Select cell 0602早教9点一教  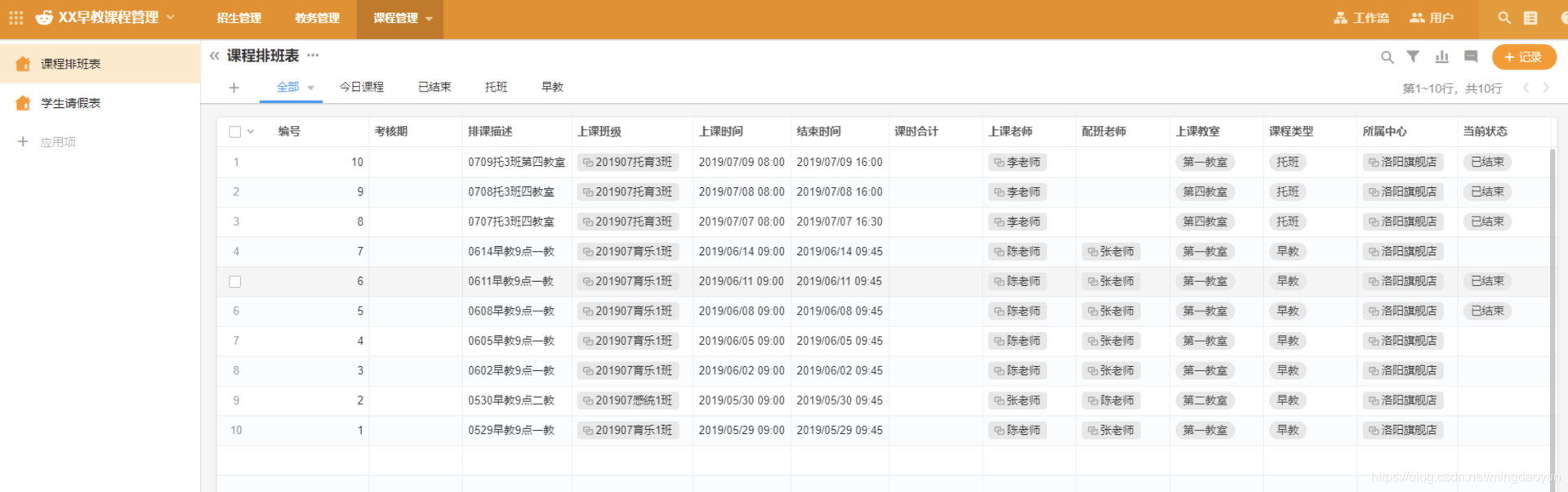(x=517, y=370)
